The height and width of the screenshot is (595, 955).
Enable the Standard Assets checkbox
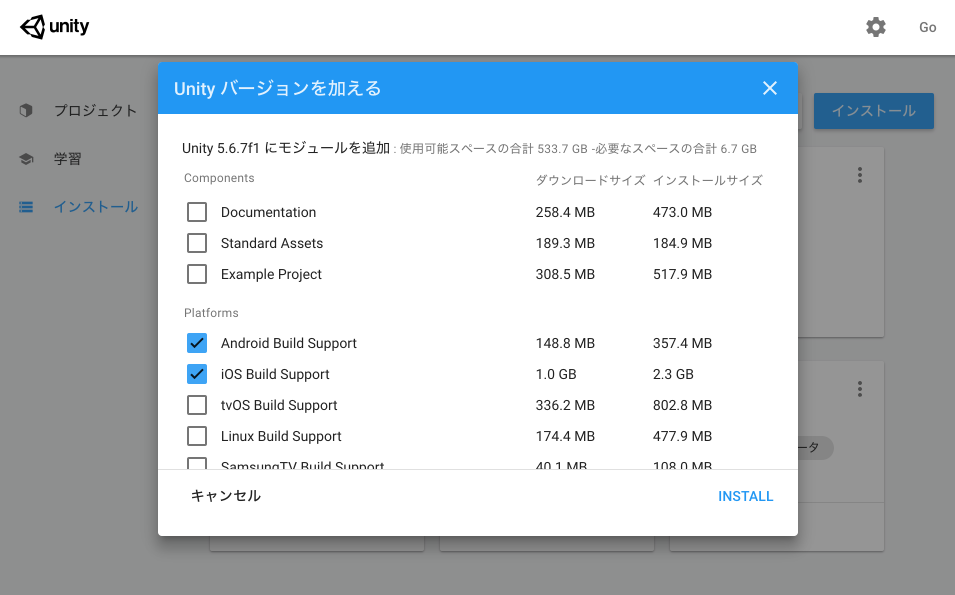point(197,243)
